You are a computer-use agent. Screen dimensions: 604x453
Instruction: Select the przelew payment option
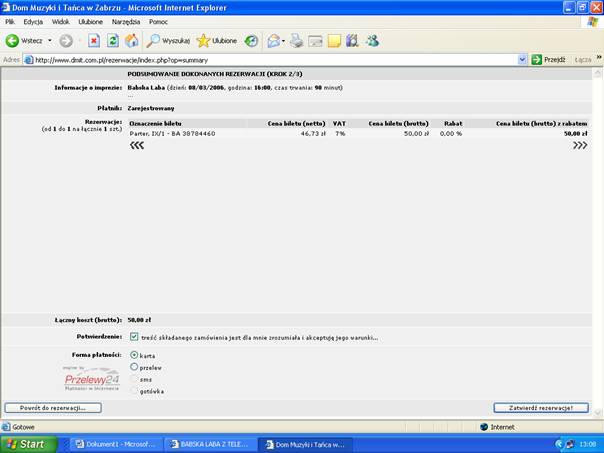(x=135, y=367)
